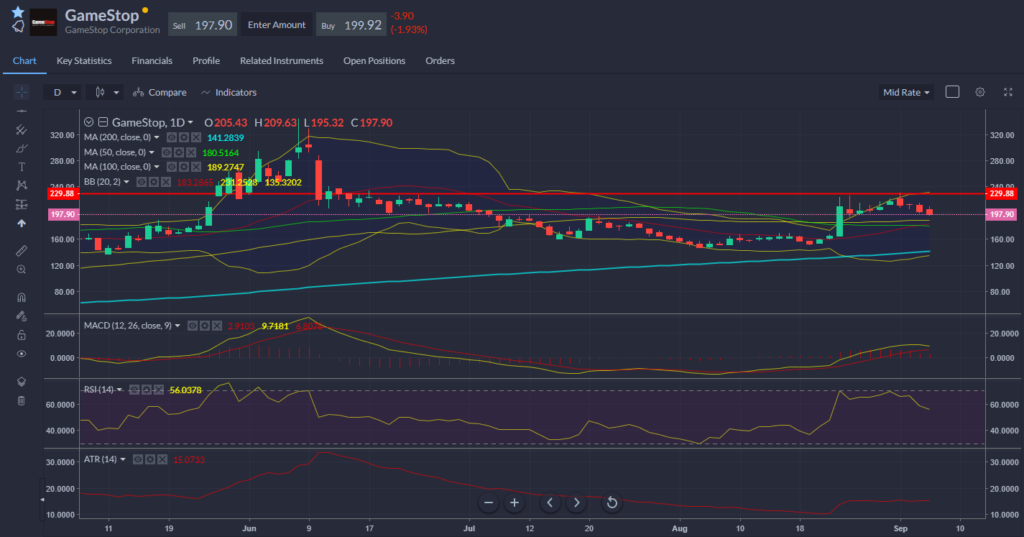The width and height of the screenshot is (1024, 537).
Task: Click the Buy 199.92 button
Action: pos(351,25)
